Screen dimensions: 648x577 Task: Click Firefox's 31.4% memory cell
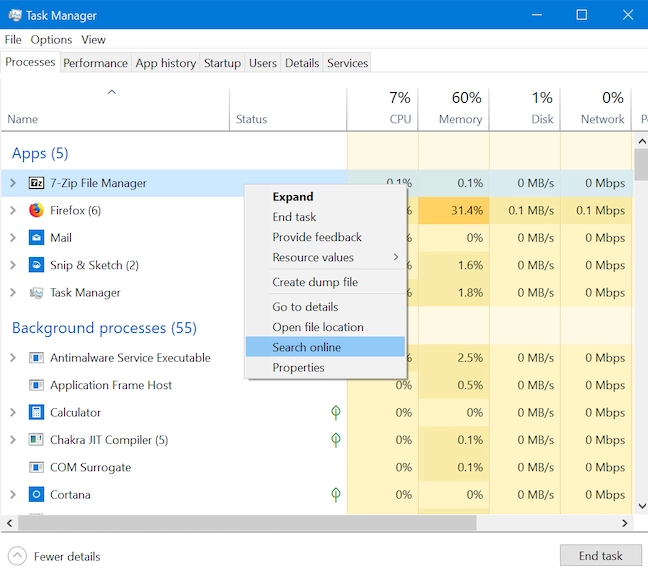pos(453,210)
